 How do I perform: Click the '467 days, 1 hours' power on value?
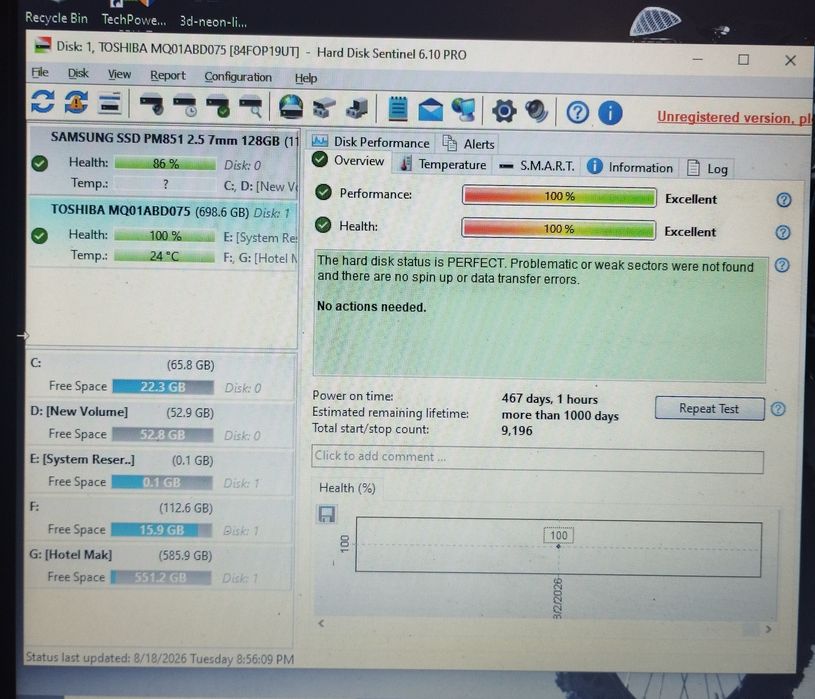[550, 399]
